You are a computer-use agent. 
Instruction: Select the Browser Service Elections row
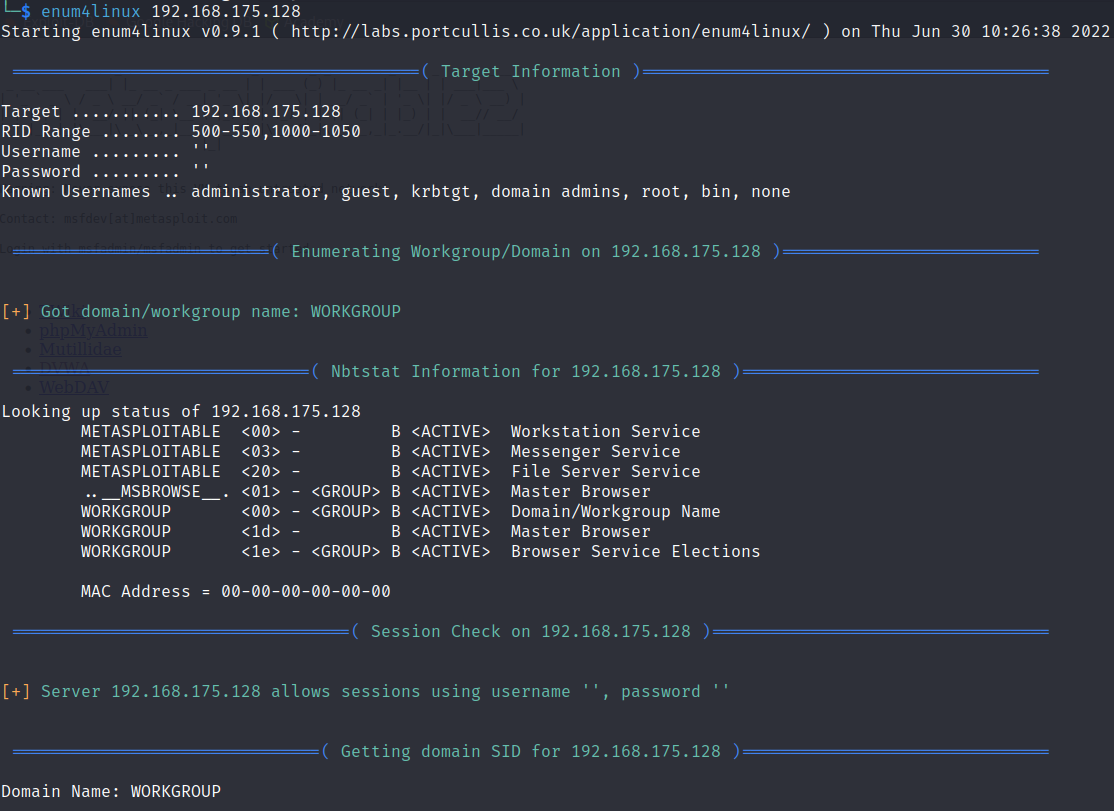(421, 551)
